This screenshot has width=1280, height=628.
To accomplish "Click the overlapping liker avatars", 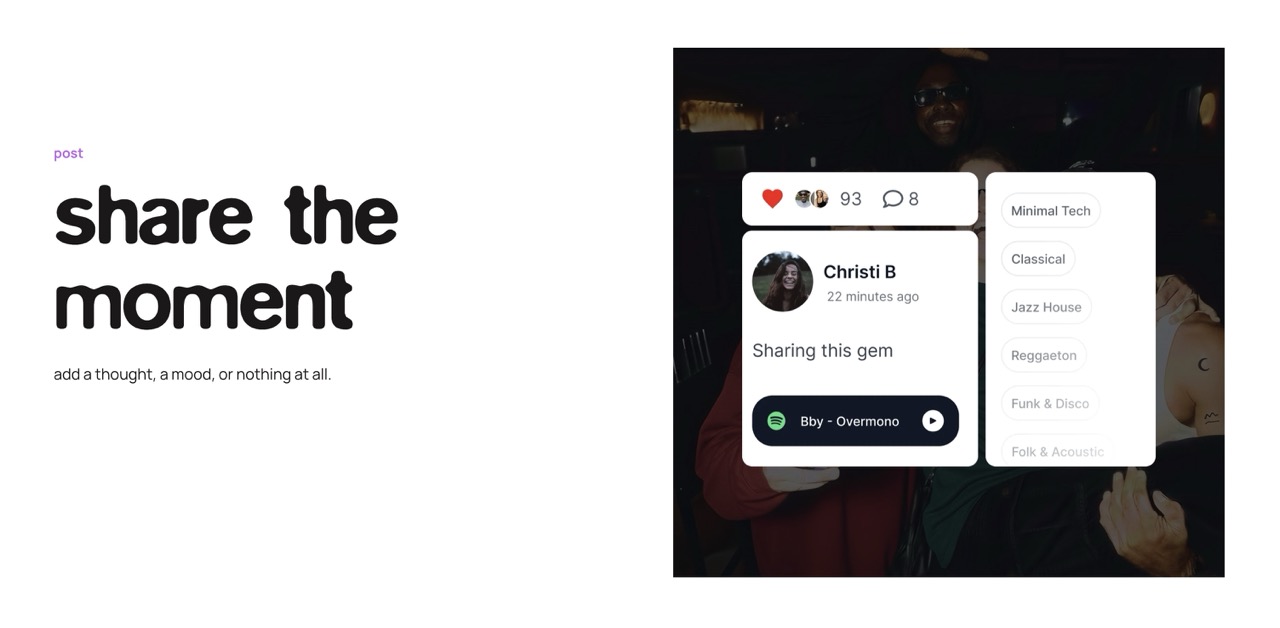I will (x=812, y=198).
